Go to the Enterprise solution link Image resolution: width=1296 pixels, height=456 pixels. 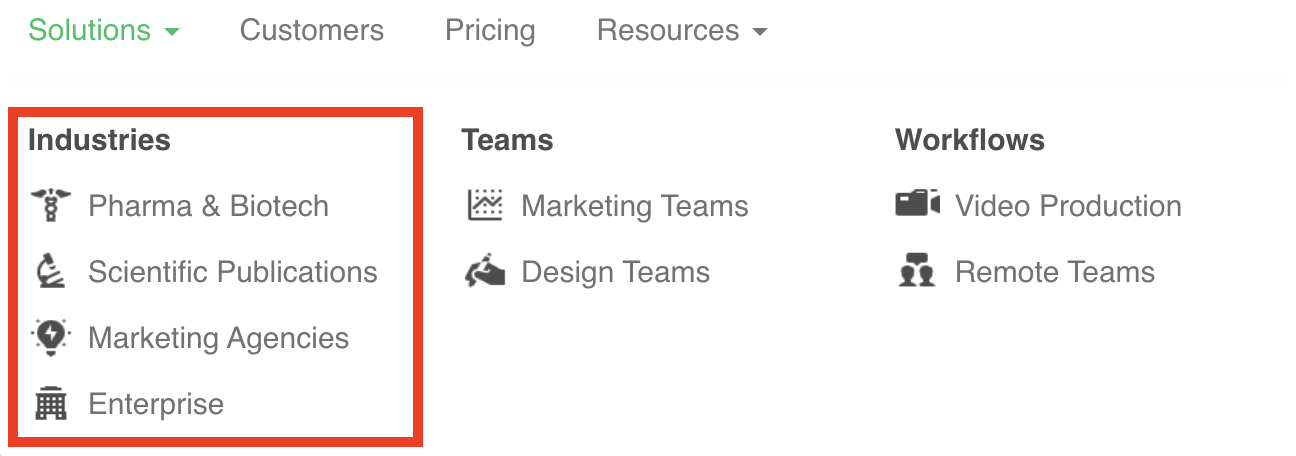156,404
